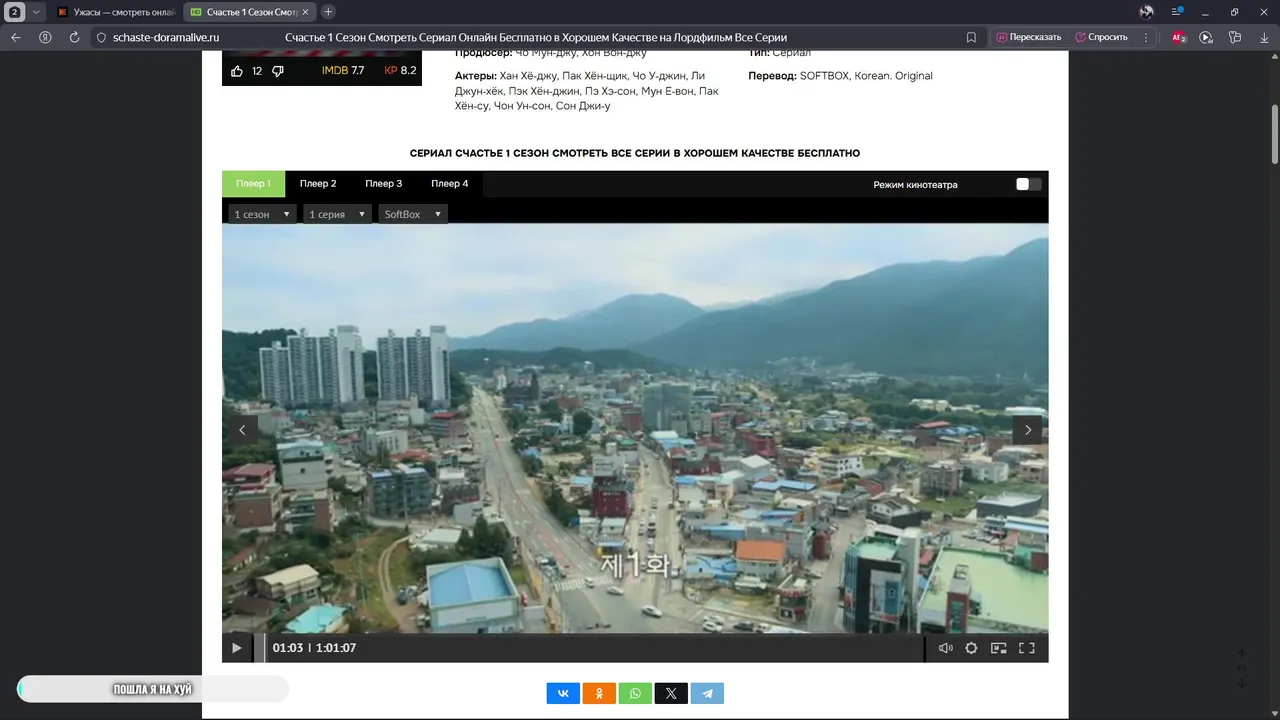Click the 01:03 elapsed time text
The width and height of the screenshot is (1280, 720).
pos(287,648)
